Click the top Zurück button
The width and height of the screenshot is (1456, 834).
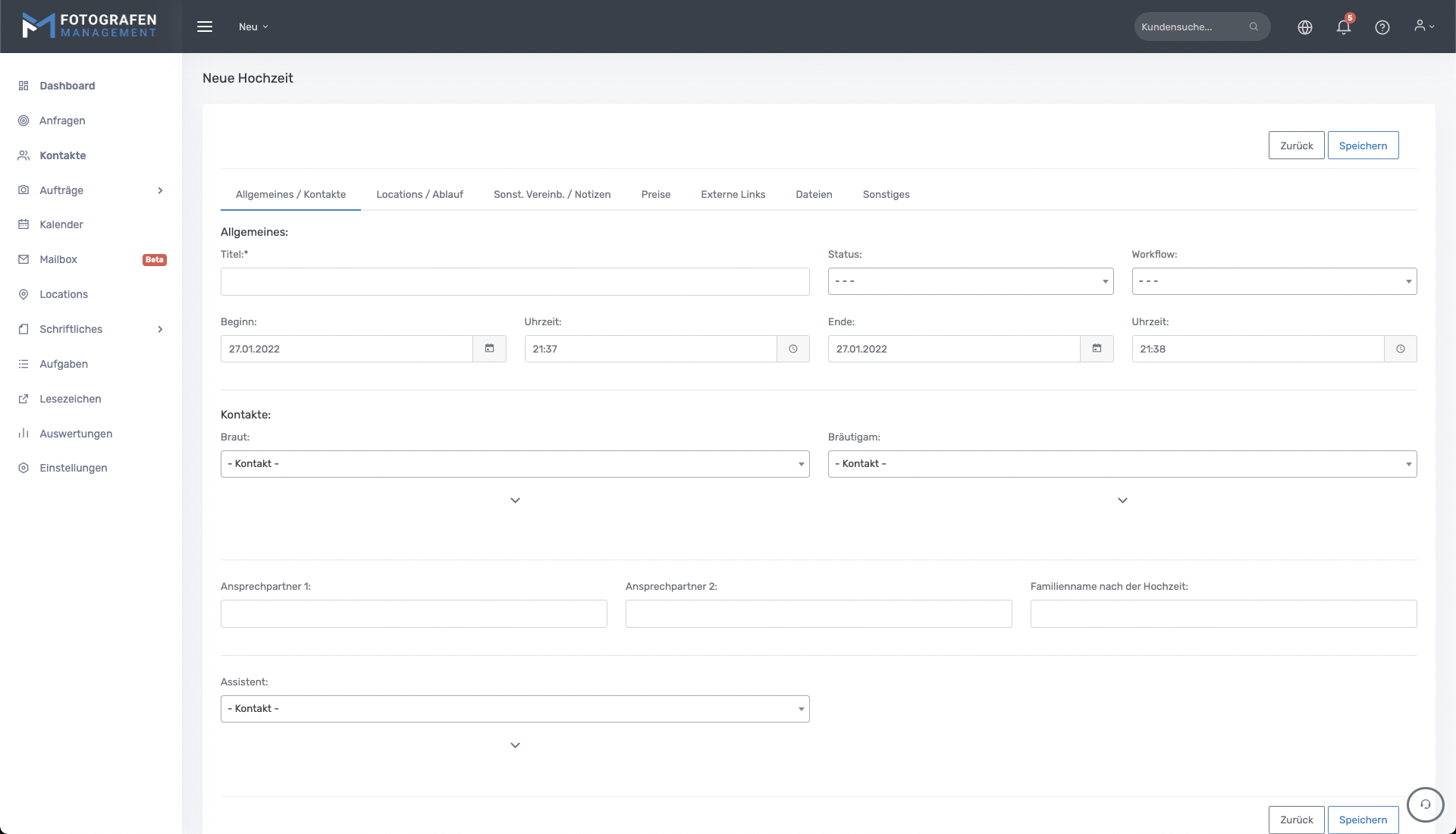point(1296,146)
